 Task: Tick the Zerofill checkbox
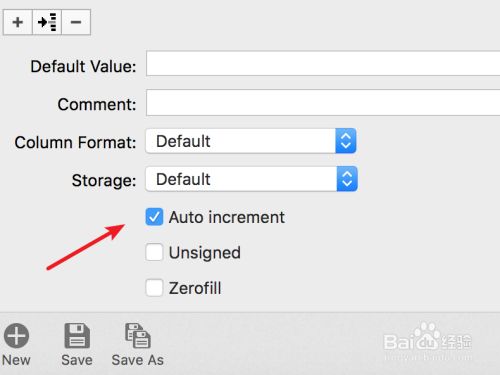[x=154, y=288]
